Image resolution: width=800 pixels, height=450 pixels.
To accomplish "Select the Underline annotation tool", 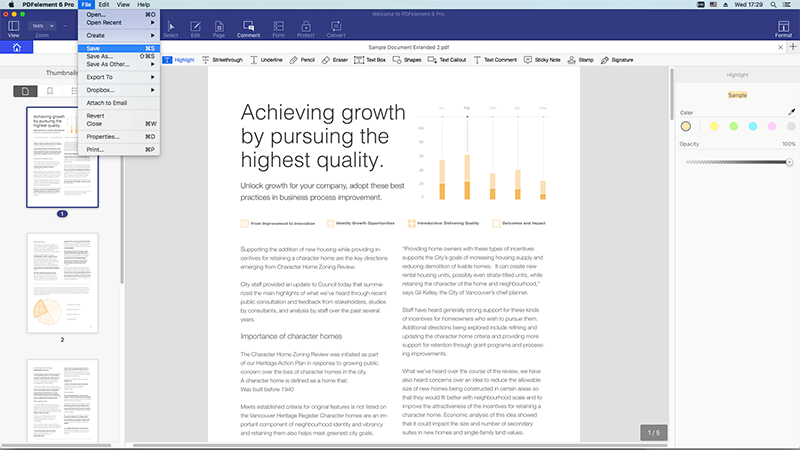I will point(266,60).
